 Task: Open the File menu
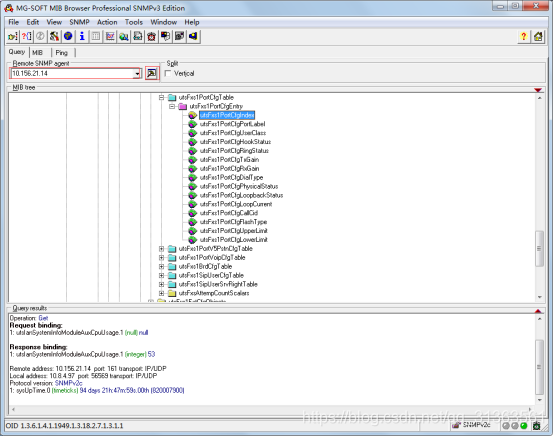point(13,22)
